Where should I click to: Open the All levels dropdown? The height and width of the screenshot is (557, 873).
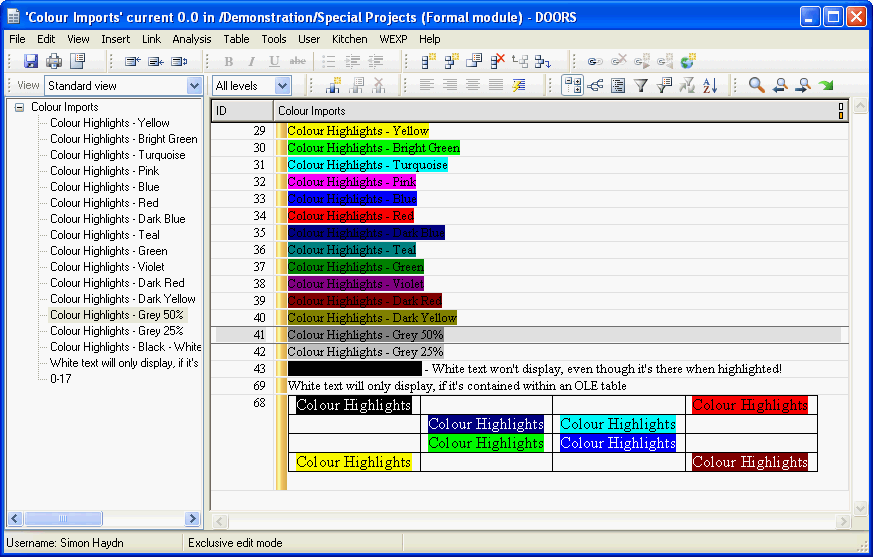point(282,86)
